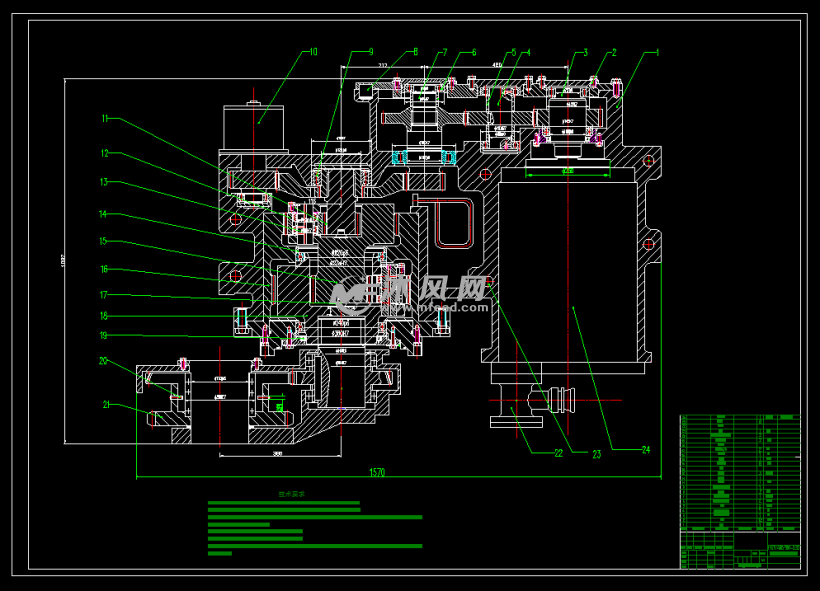Select the mfcad.com watermark logo

point(411,296)
